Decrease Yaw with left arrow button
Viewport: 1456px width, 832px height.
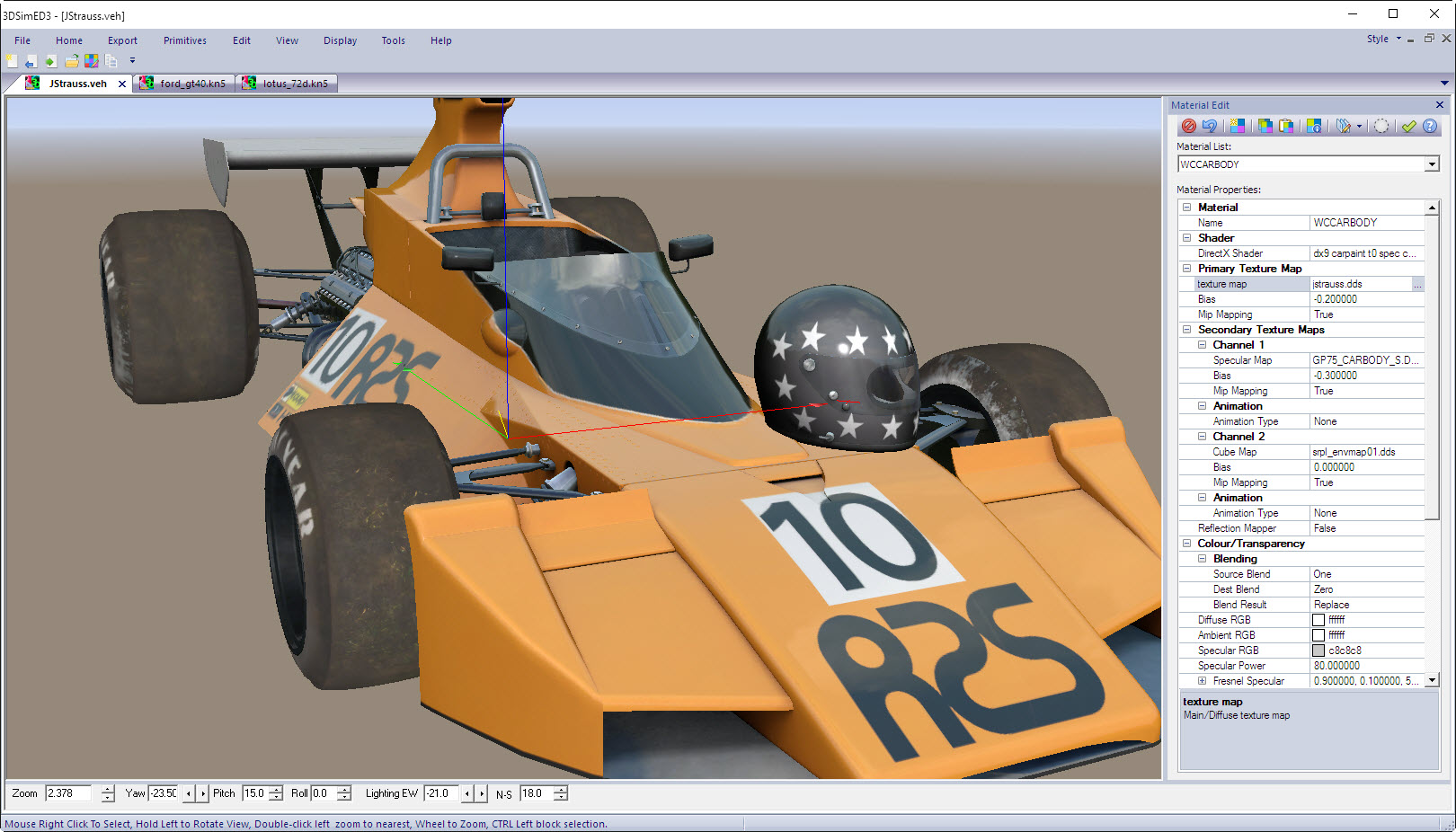tap(188, 793)
